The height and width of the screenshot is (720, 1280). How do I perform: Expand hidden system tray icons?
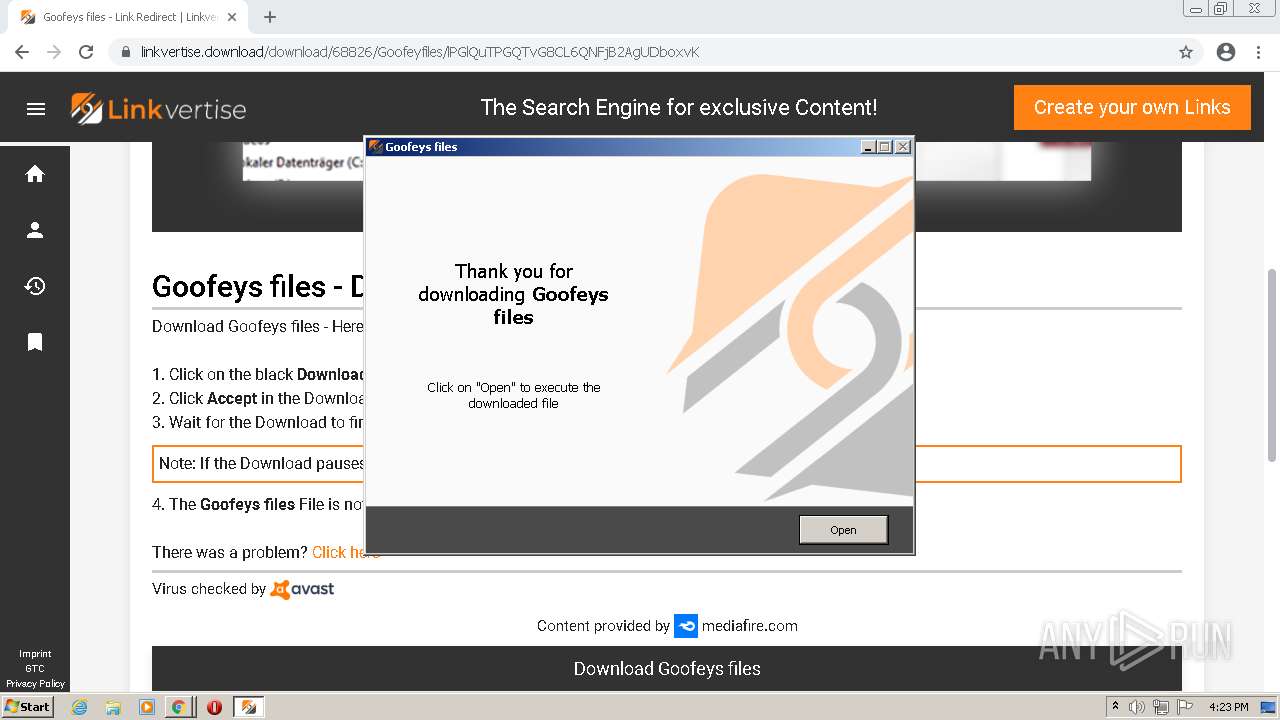point(1115,707)
